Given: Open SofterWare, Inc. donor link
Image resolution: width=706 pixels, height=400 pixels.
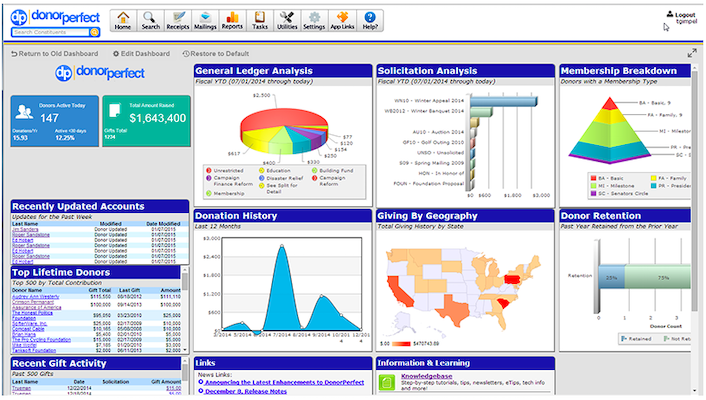Looking at the screenshot, I should click(x=29, y=323).
